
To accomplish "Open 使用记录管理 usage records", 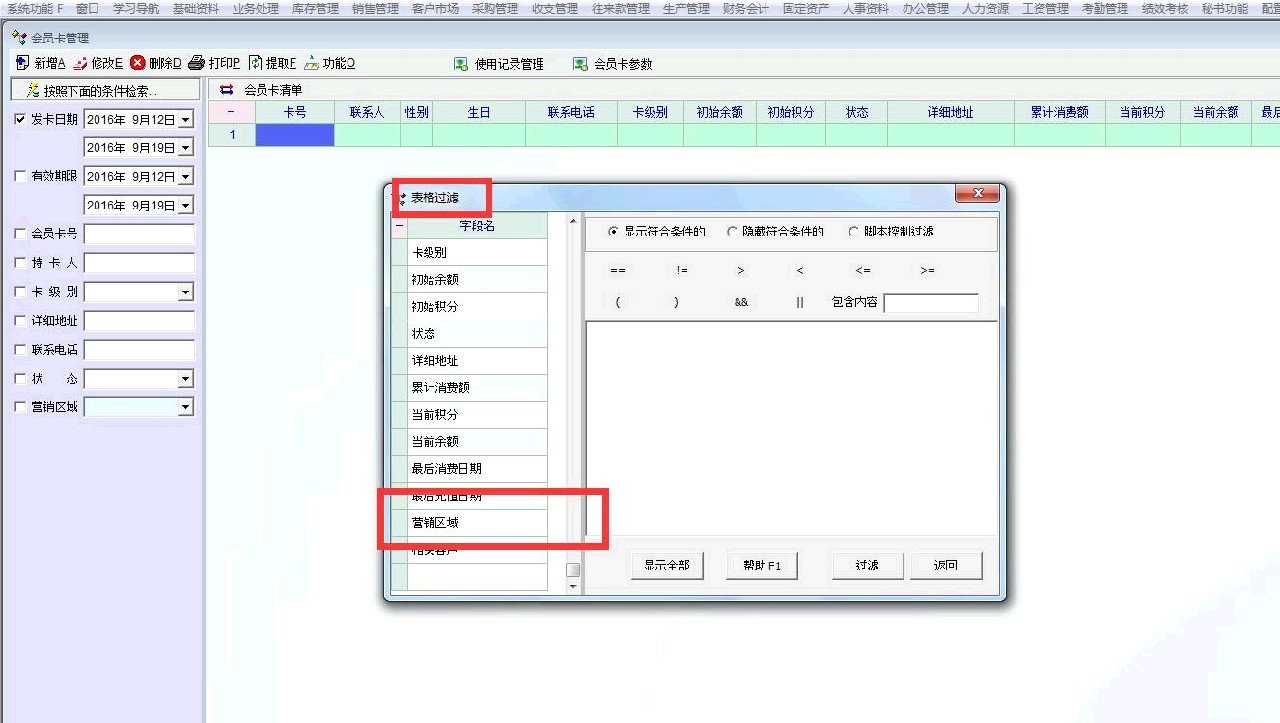I will [x=461, y=64].
